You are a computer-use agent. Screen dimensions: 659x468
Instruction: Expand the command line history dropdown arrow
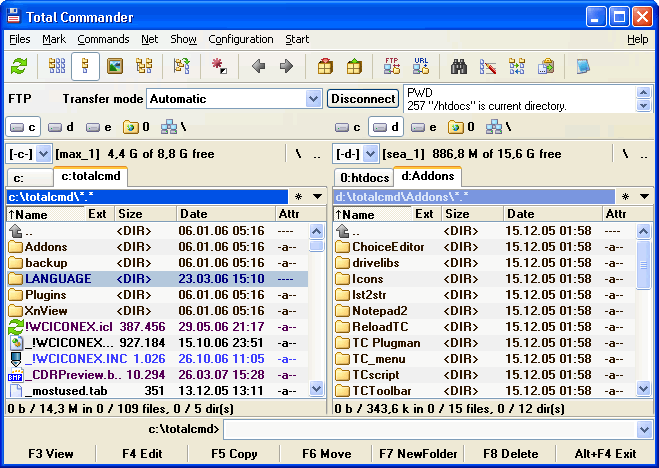coord(644,430)
